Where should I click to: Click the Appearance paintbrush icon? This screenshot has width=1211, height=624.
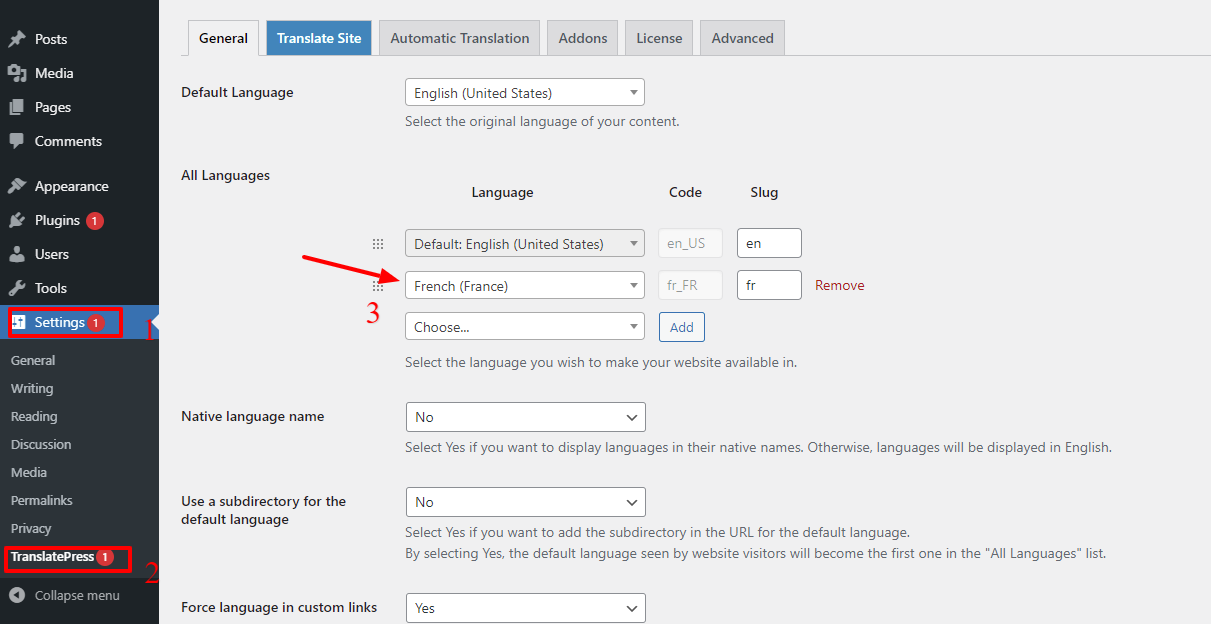[x=16, y=186]
